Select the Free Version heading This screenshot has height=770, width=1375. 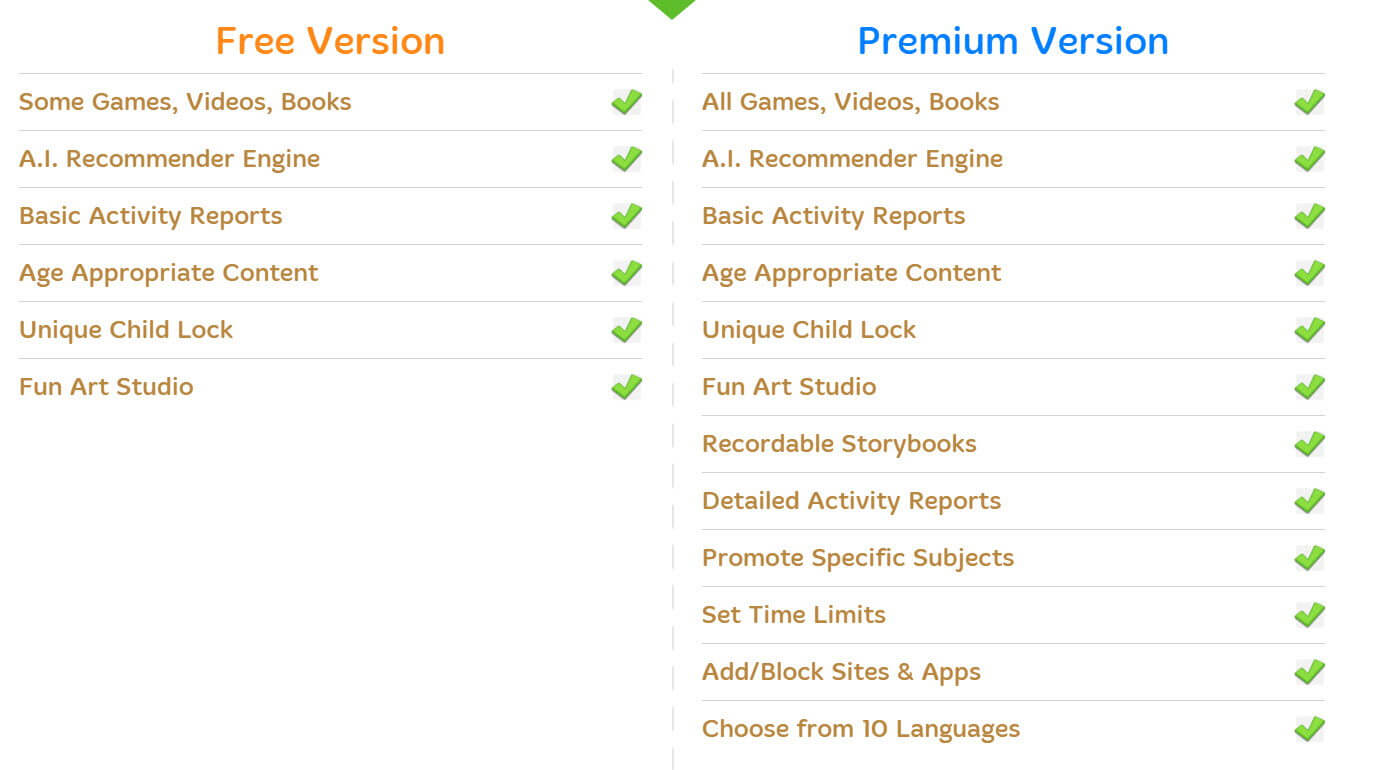pos(330,41)
